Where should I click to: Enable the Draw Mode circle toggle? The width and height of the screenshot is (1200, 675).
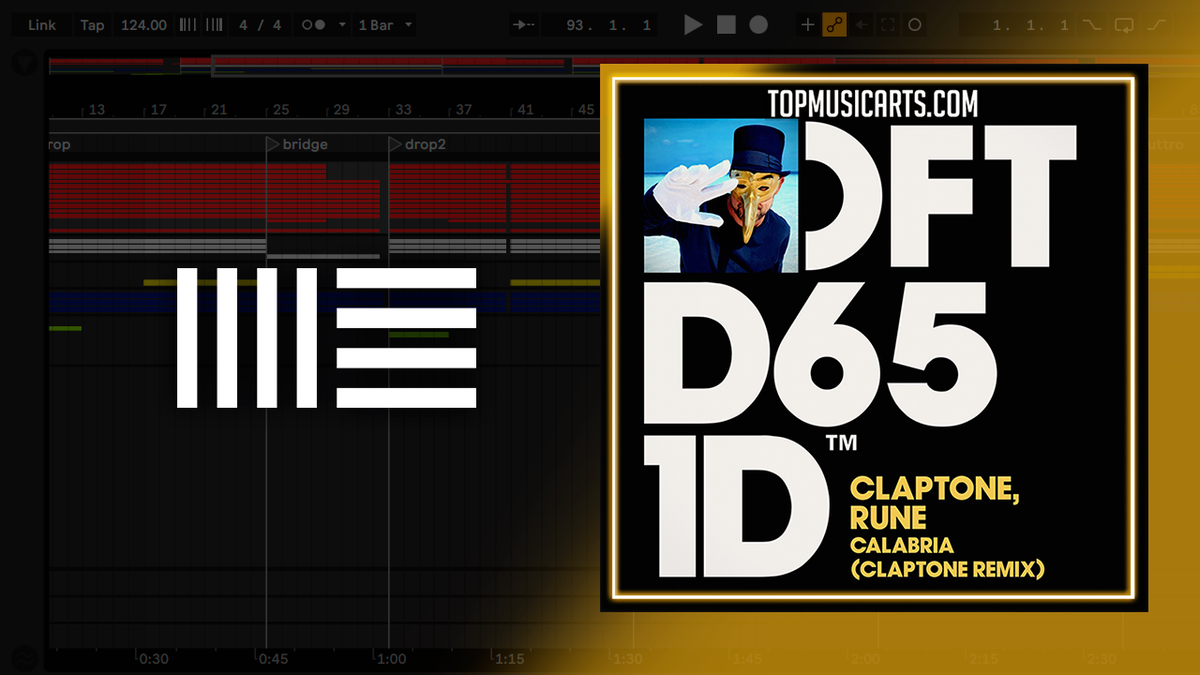914,24
